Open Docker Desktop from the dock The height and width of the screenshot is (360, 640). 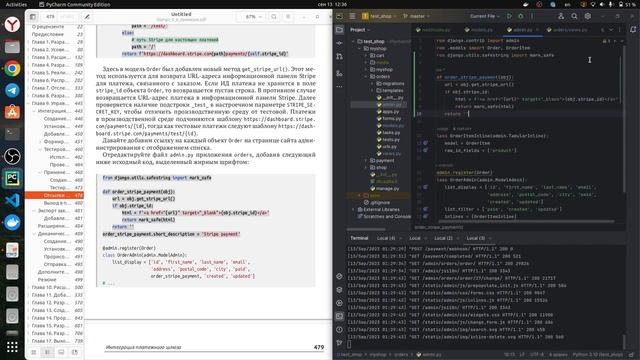pyautogui.click(x=12, y=222)
